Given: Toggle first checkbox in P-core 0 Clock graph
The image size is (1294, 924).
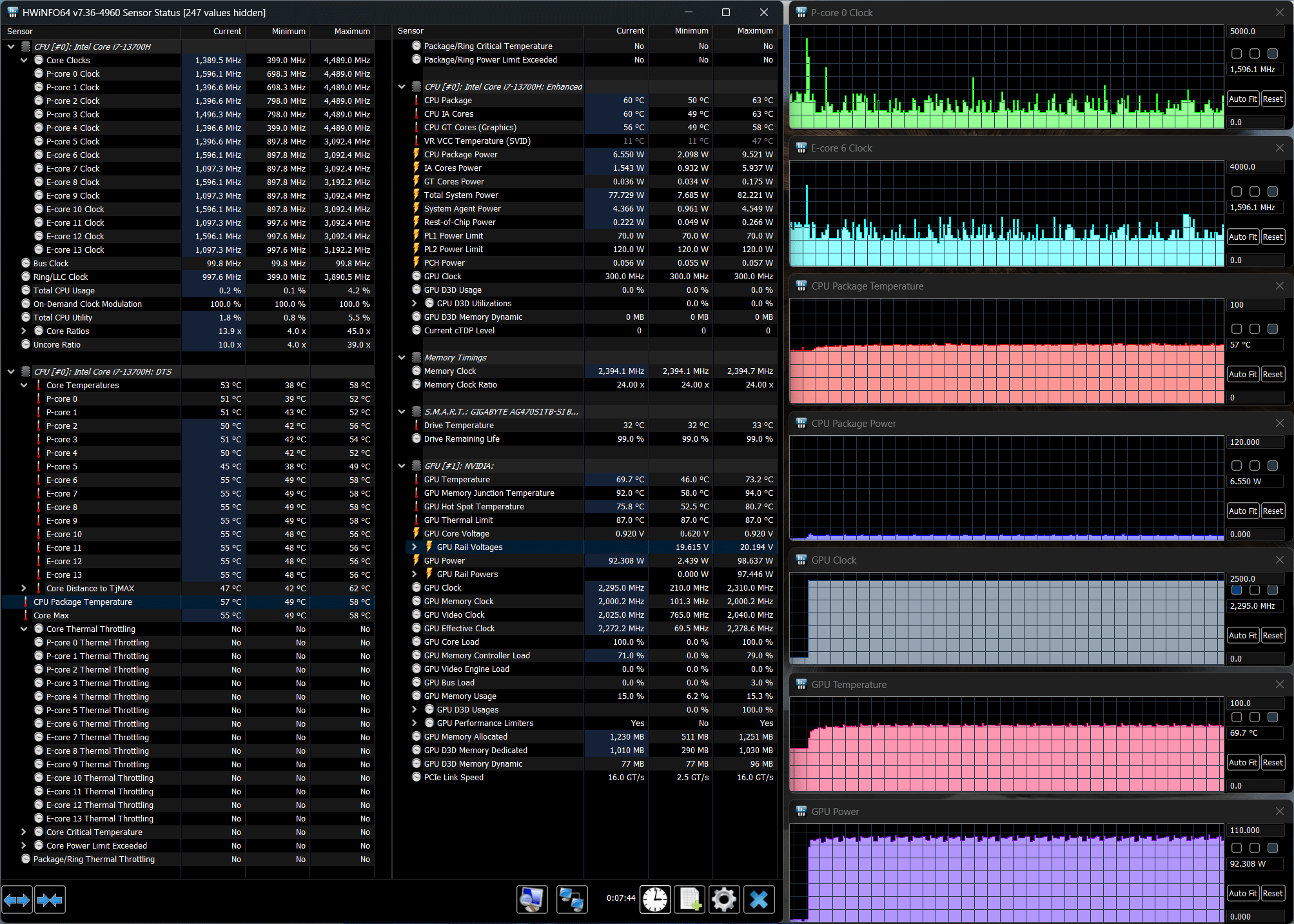Looking at the screenshot, I should pyautogui.click(x=1236, y=54).
